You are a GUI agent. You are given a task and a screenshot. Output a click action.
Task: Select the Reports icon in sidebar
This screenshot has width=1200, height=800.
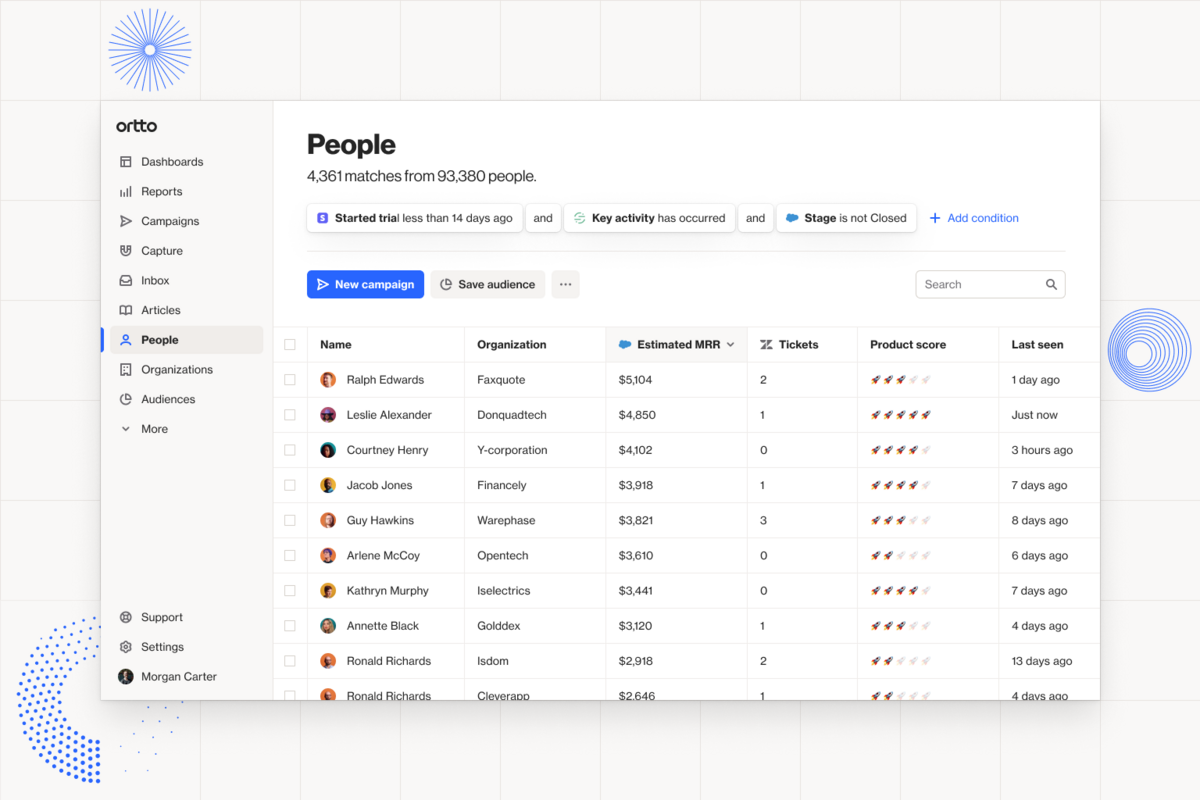[126, 191]
